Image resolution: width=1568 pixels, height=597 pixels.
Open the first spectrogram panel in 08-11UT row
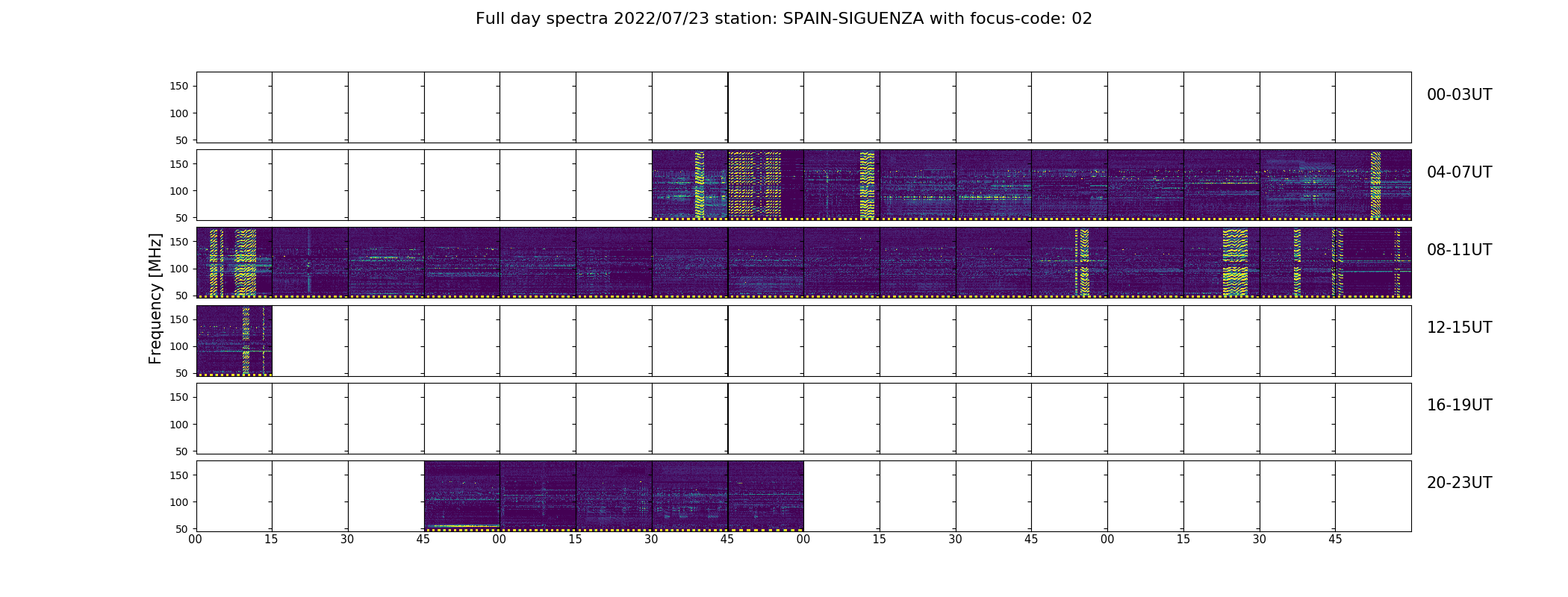(x=234, y=263)
